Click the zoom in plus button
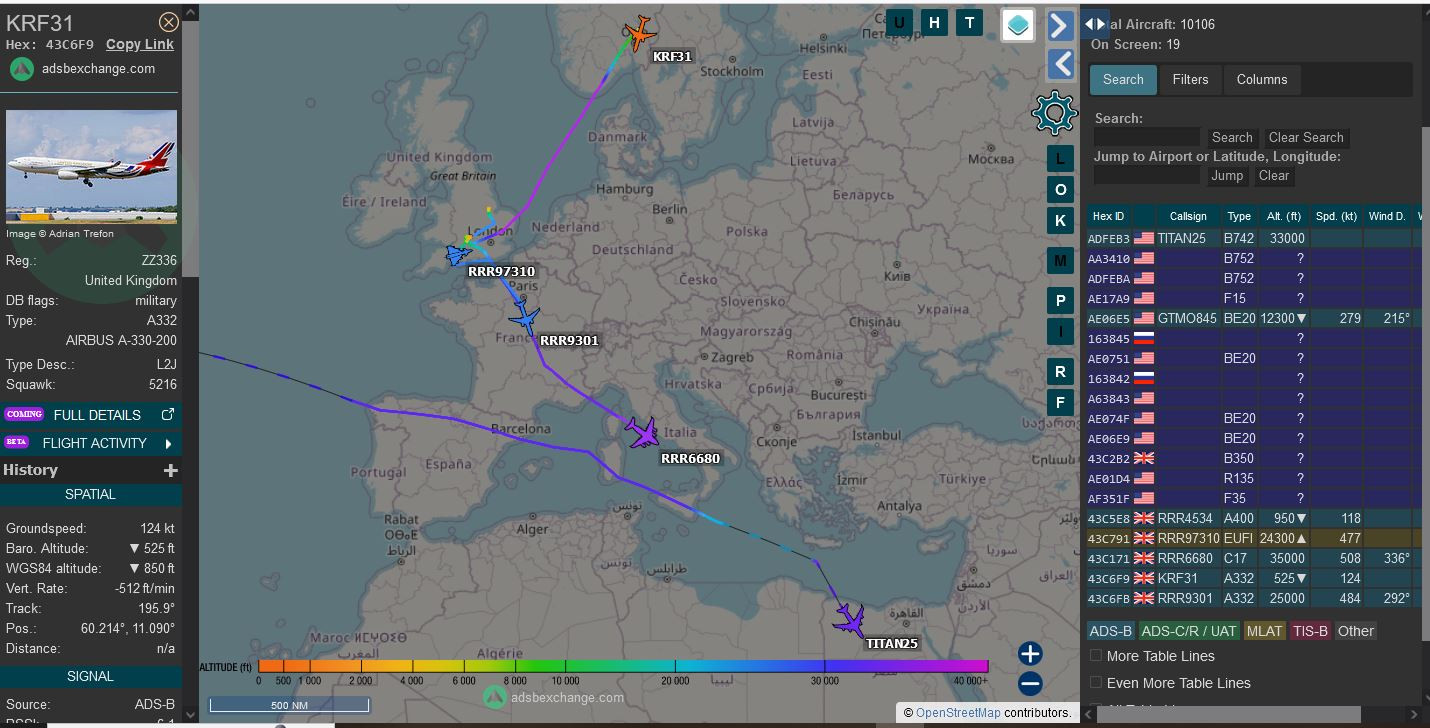This screenshot has height=728, width=1430. [1030, 654]
